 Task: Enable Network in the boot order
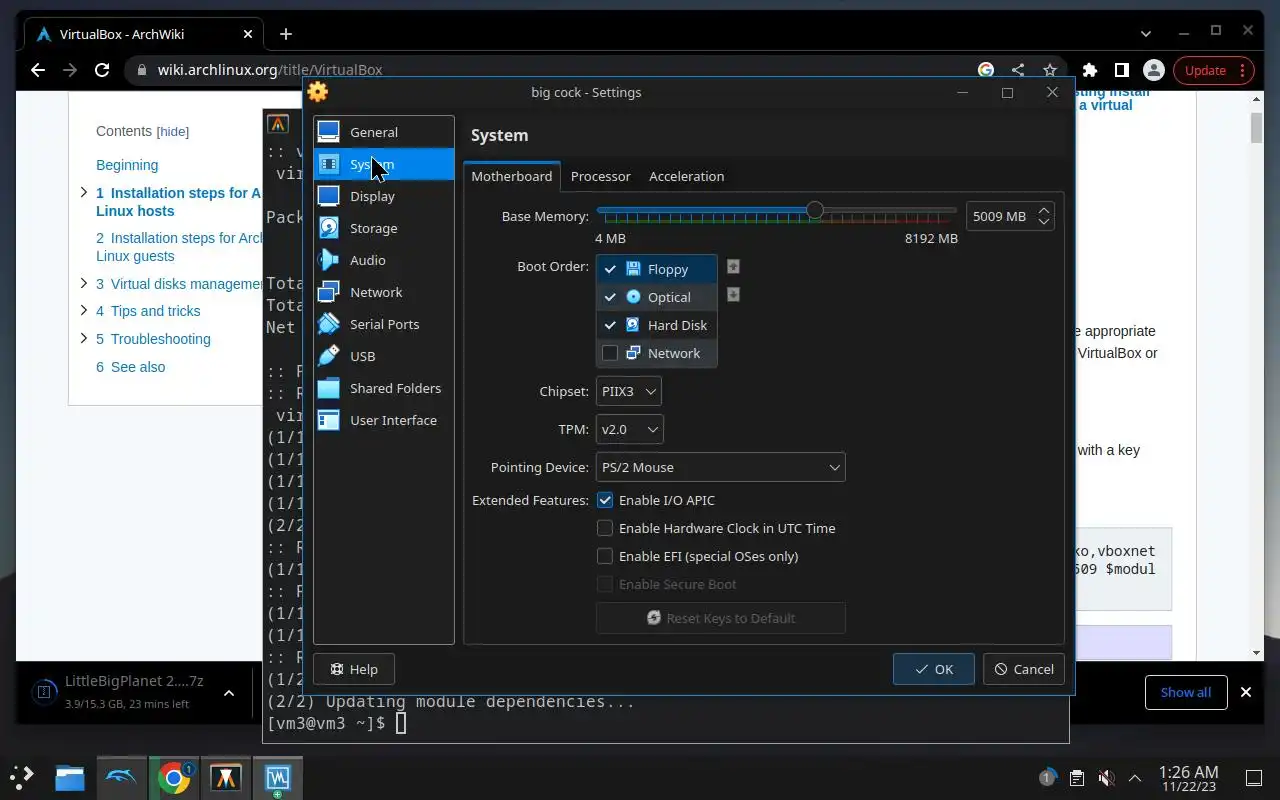point(610,353)
